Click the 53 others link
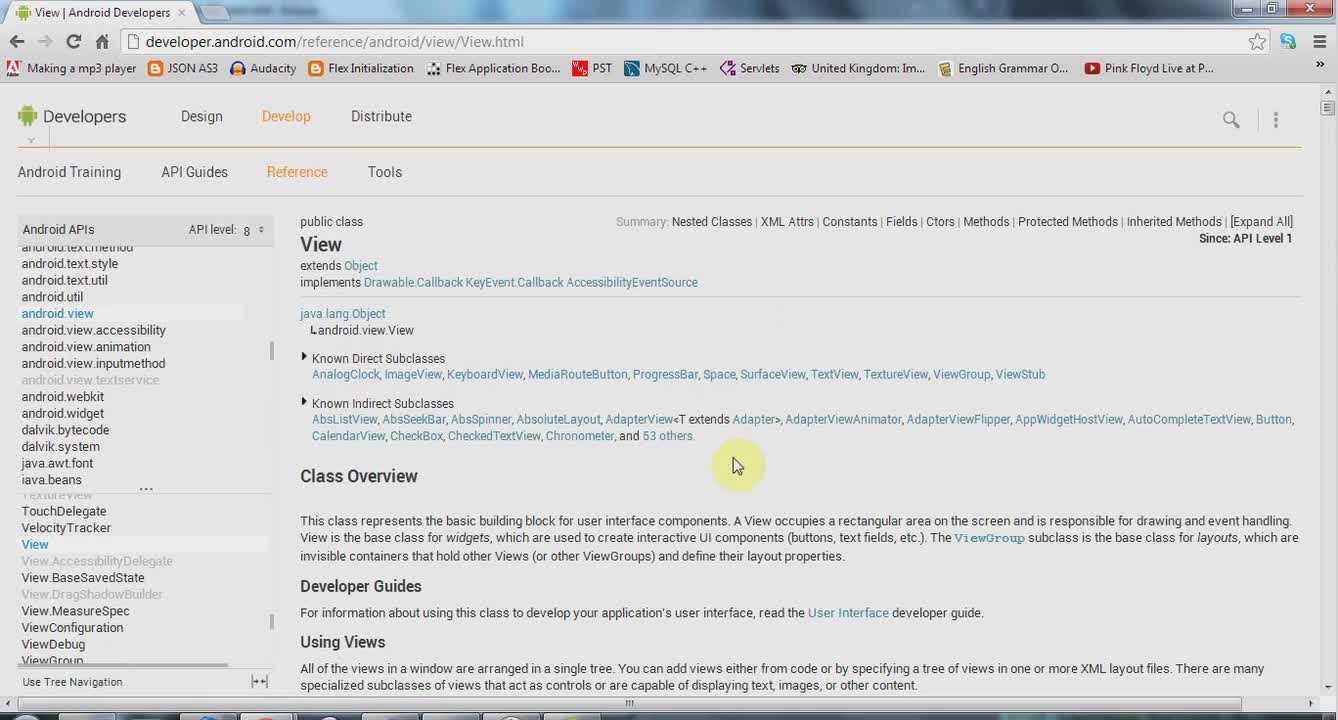This screenshot has height=720, width=1338. tap(668, 436)
